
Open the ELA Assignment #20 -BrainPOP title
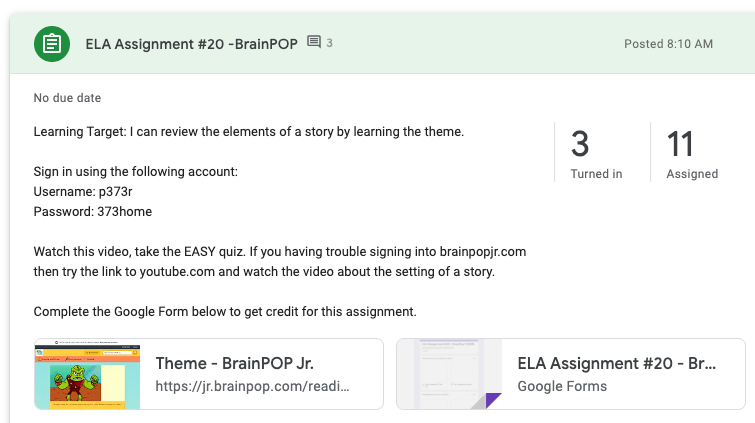tap(192, 44)
